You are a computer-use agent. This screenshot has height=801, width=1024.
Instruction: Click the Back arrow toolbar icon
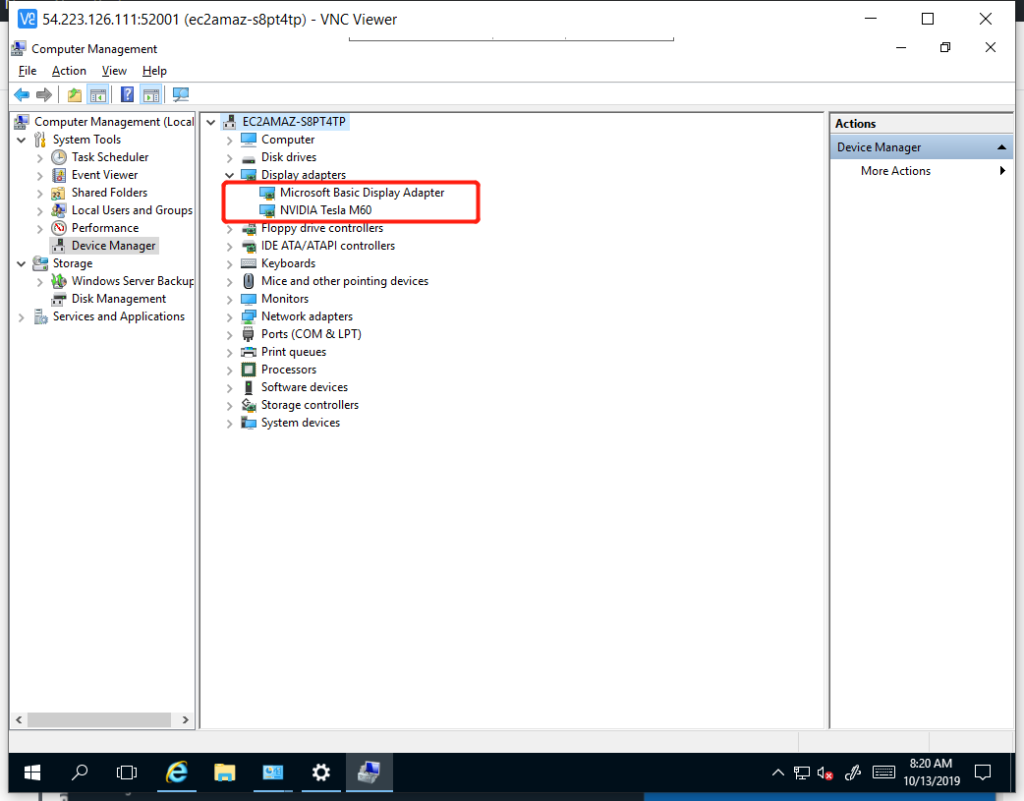tap(21, 95)
